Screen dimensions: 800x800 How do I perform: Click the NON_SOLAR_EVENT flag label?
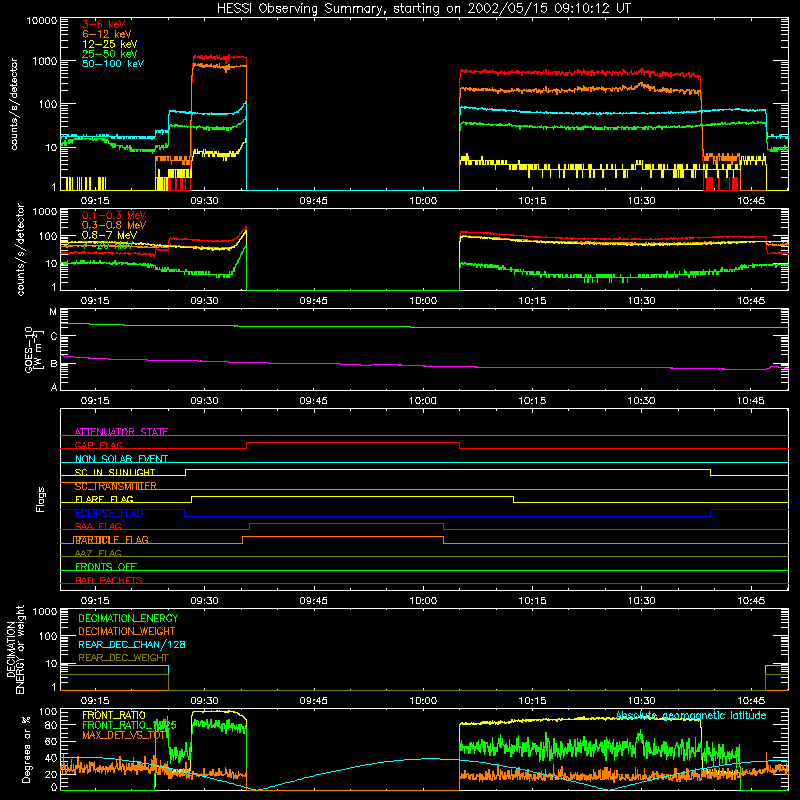[x=121, y=459]
